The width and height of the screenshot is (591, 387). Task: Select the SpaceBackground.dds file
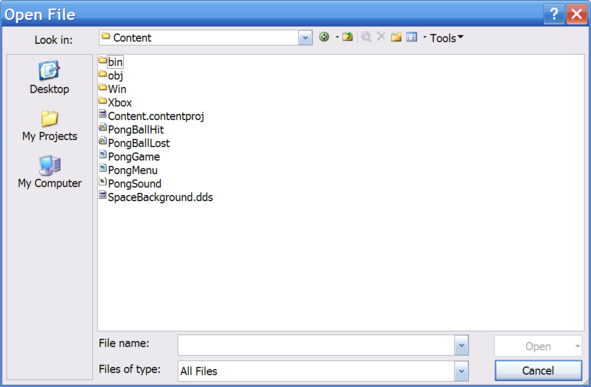coord(156,197)
